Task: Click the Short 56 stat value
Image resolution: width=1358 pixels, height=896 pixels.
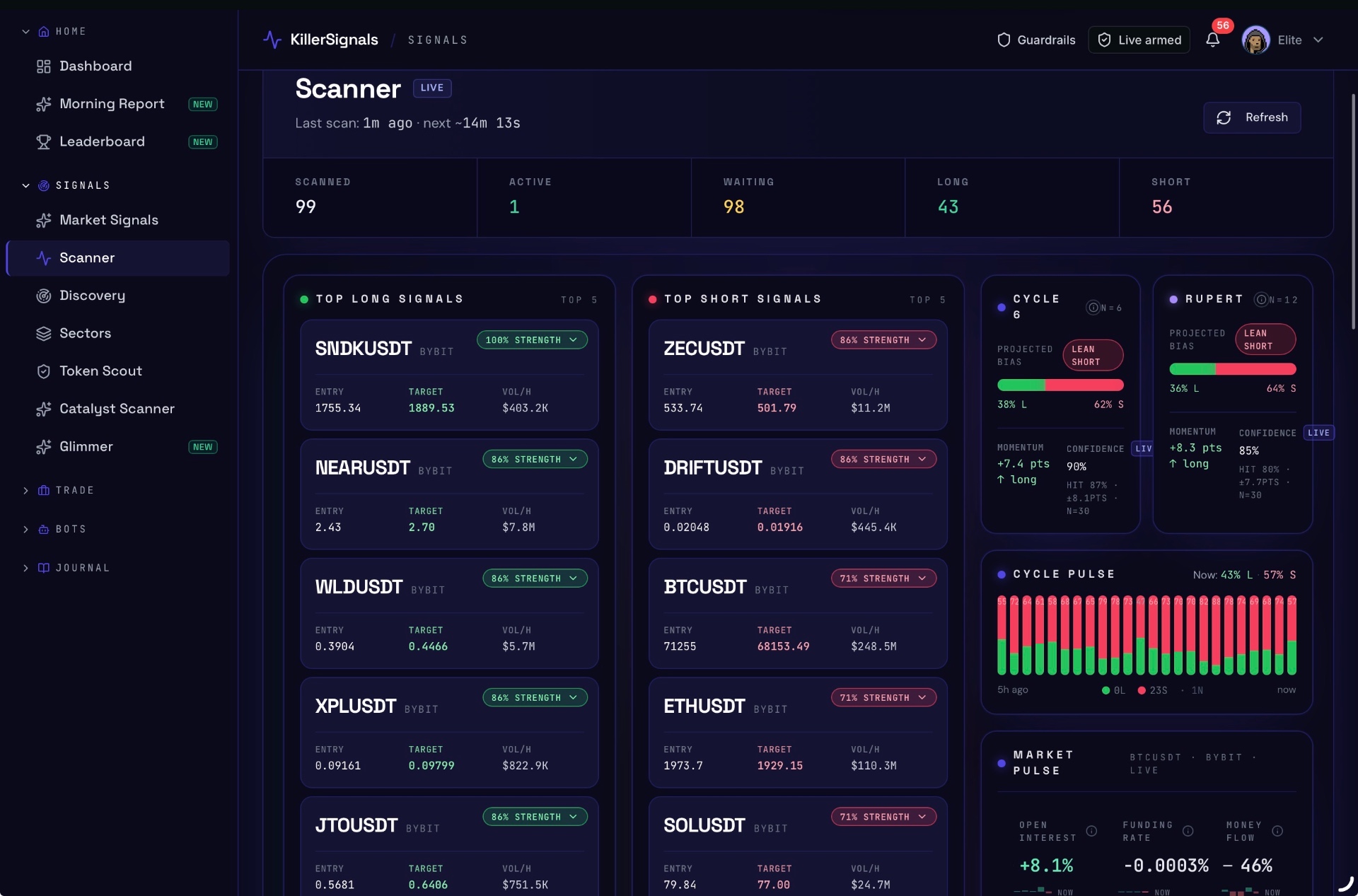Action: (x=1161, y=206)
